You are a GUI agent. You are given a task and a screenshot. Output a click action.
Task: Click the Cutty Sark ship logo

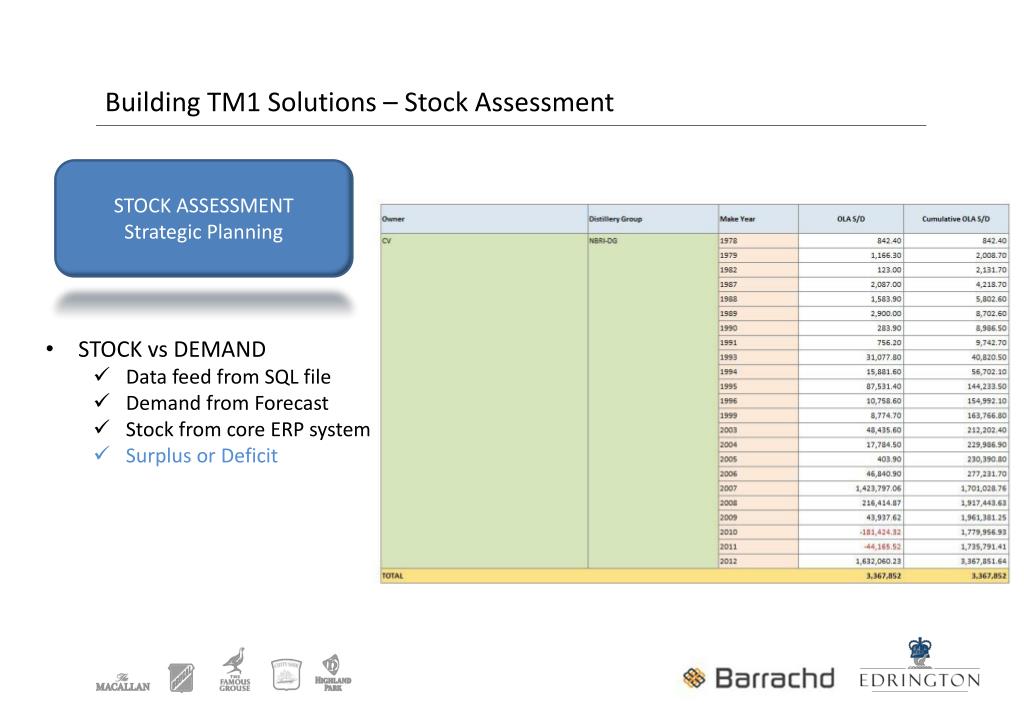[286, 674]
